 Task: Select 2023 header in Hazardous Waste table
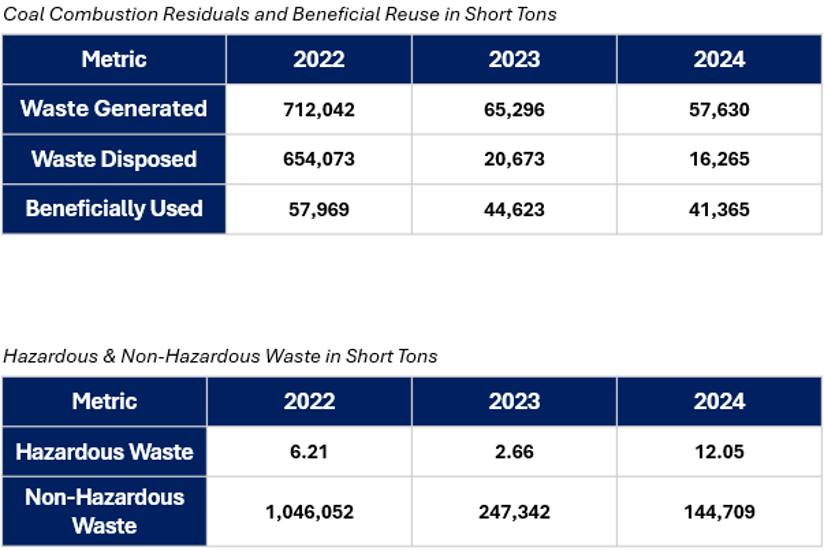(x=514, y=401)
